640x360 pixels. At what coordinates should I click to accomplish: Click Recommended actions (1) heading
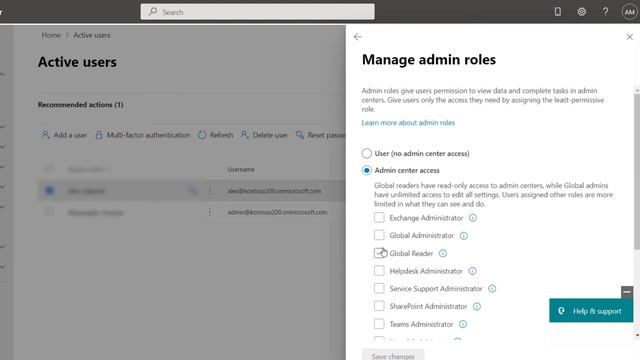(80, 105)
